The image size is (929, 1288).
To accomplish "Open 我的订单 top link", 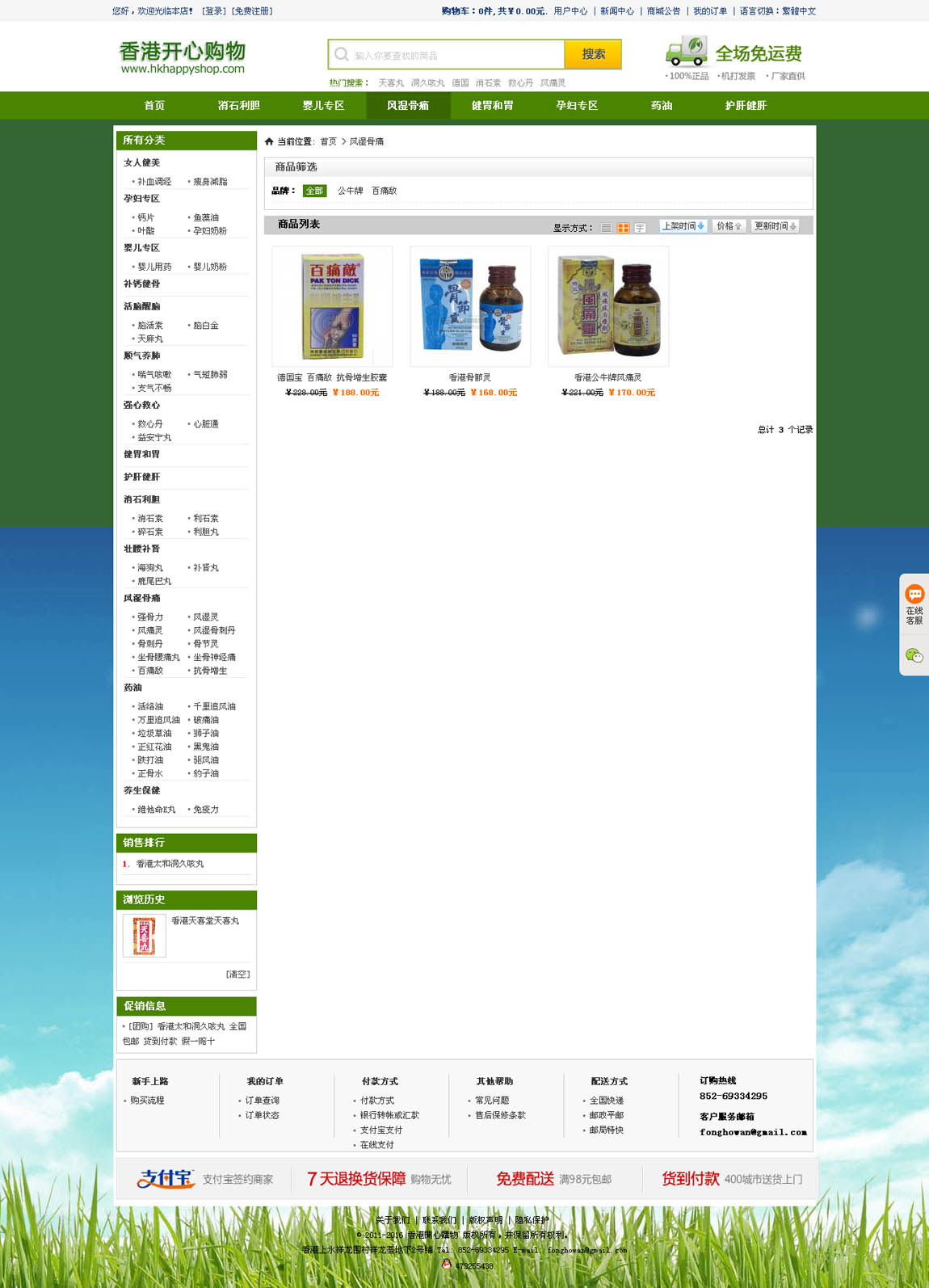I will 710,11.
